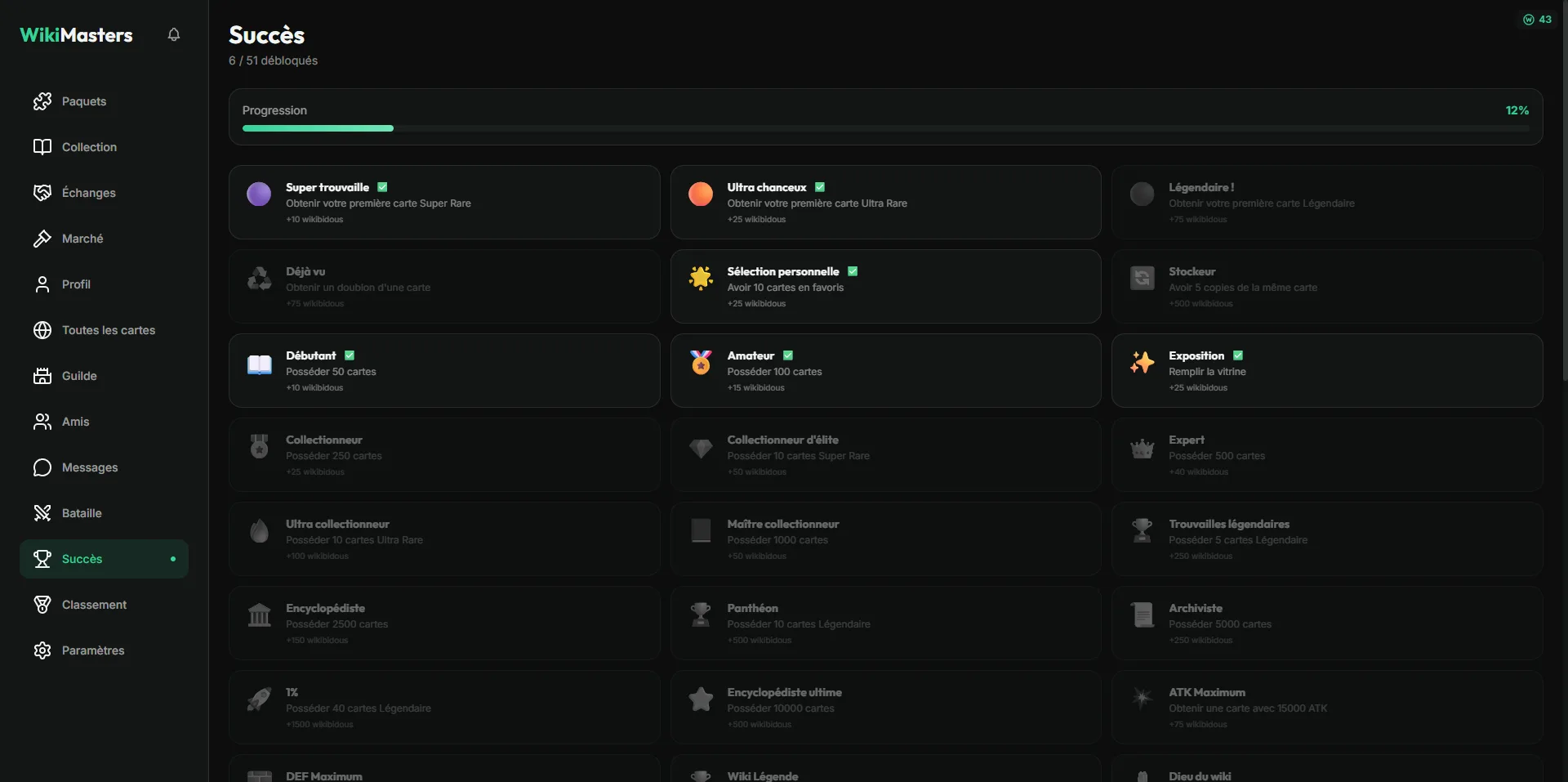This screenshot has height=782, width=1568.
Task: Click the Progression bar
Action: (x=885, y=128)
